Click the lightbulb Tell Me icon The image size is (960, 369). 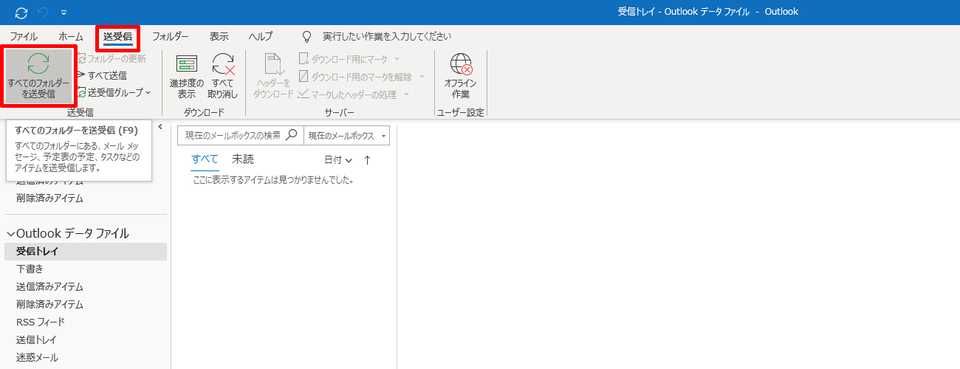pos(308,37)
